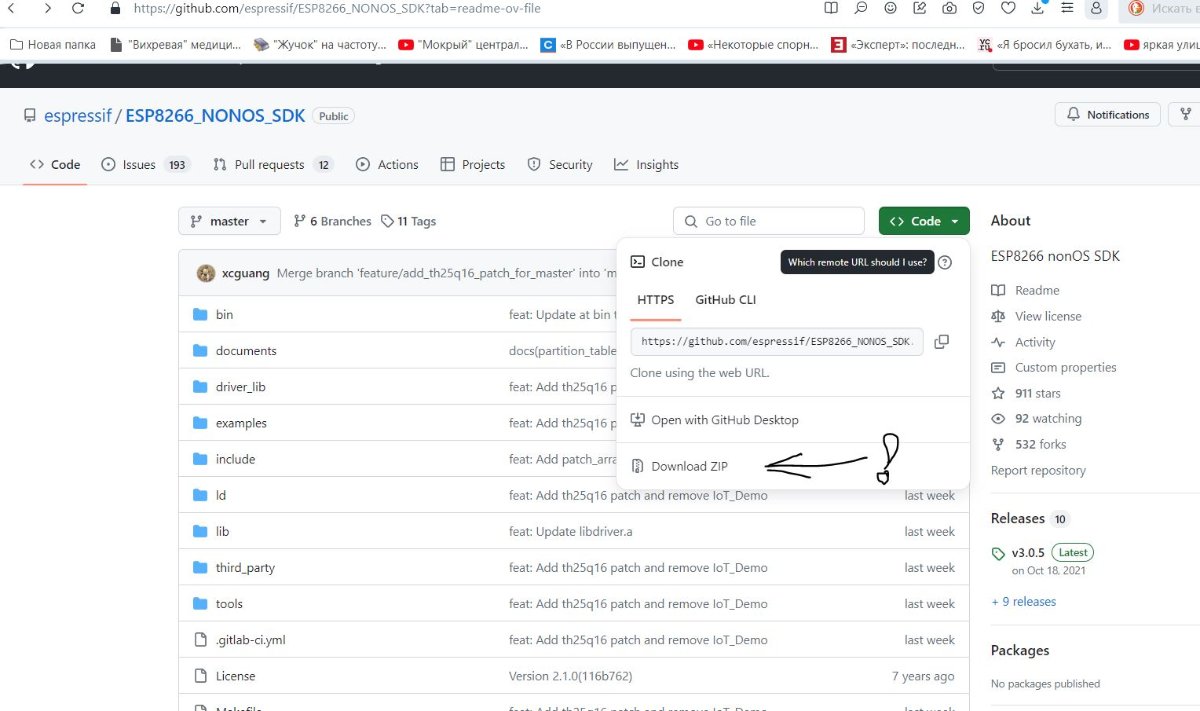
Task: View the 6 Branches link
Action: point(332,221)
